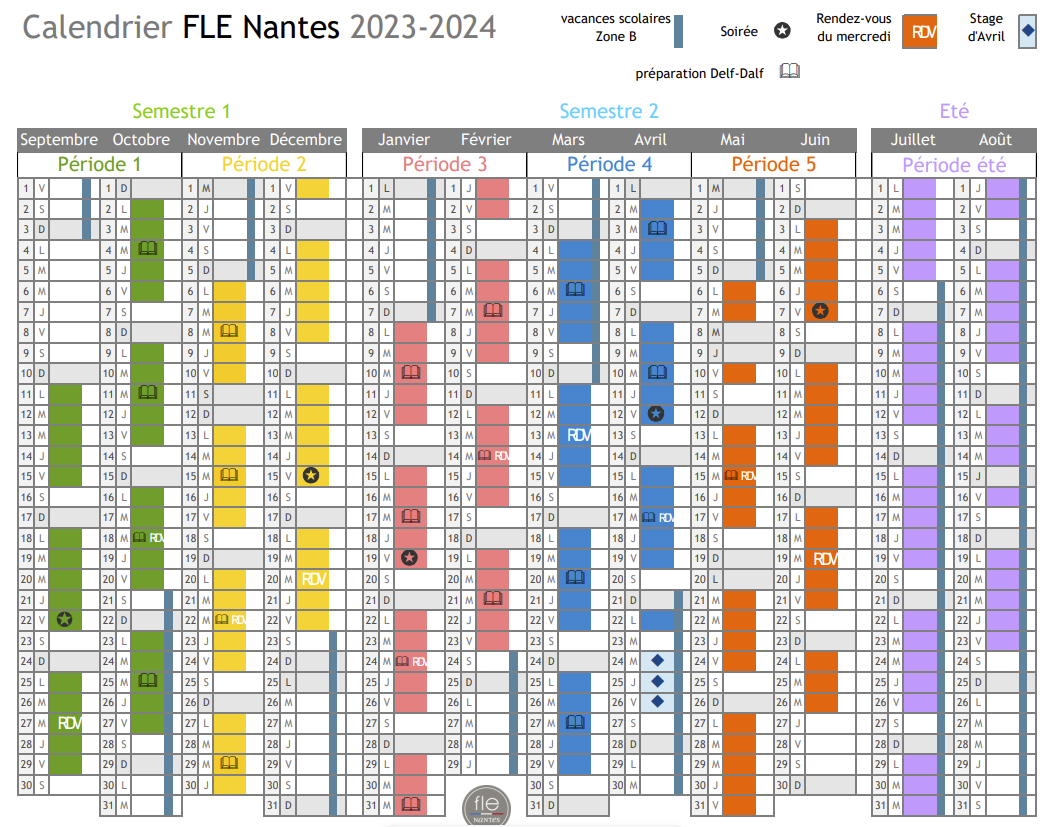Image resolution: width=1049 pixels, height=827 pixels.
Task: Click the book icon on 20 Mars
Action: [575, 577]
